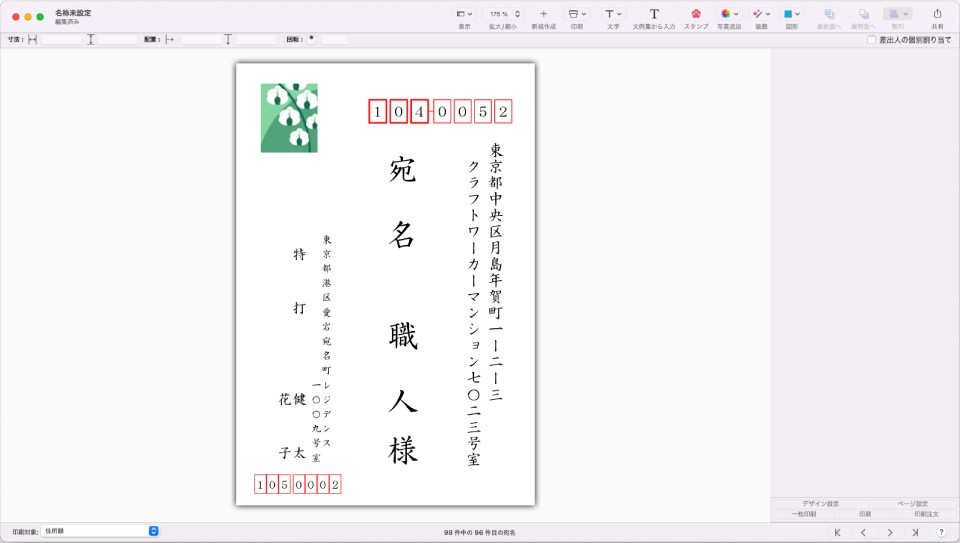
Task: Enable 差出人の個別割り当て checkbox
Action: (871, 40)
